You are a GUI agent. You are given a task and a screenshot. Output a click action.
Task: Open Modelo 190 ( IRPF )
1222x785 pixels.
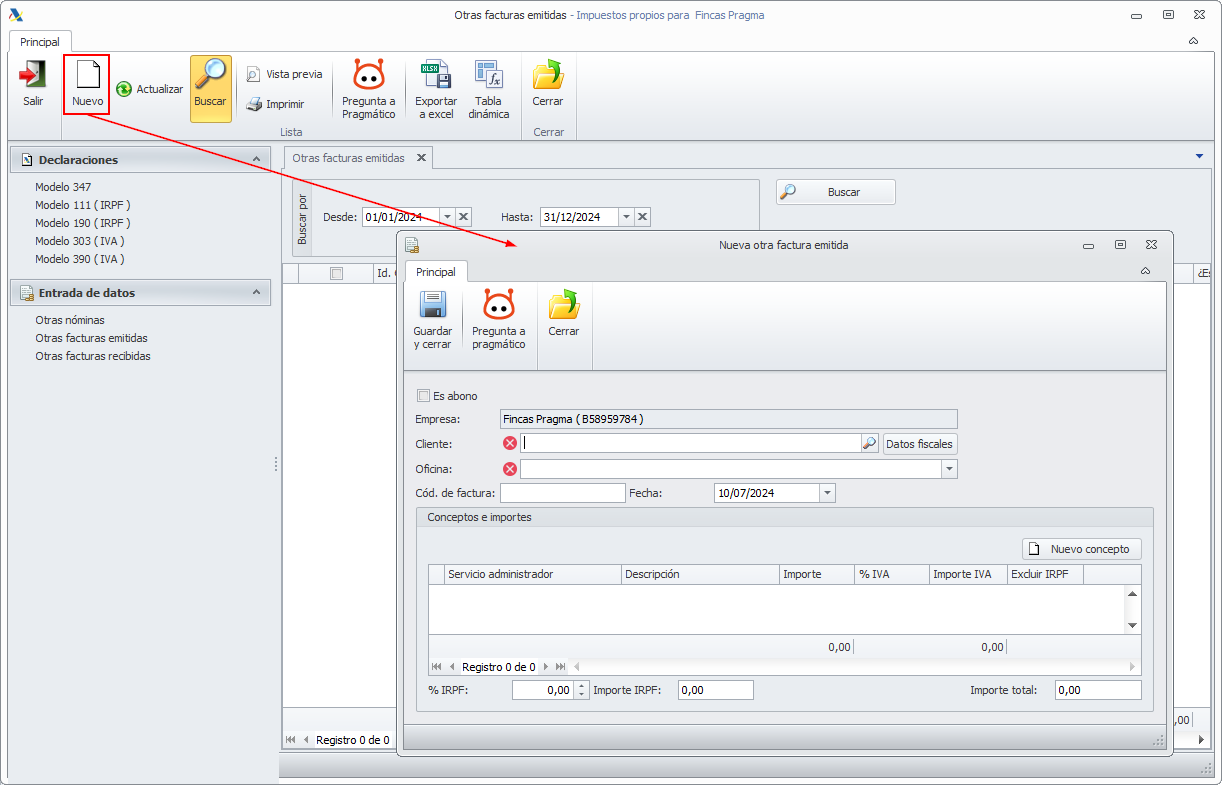83,223
